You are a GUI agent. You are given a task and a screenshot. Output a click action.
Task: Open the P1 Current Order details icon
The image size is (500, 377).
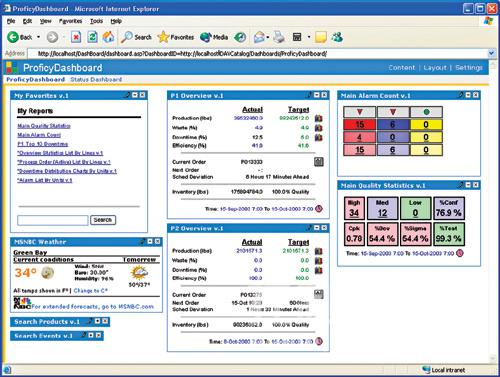319,162
